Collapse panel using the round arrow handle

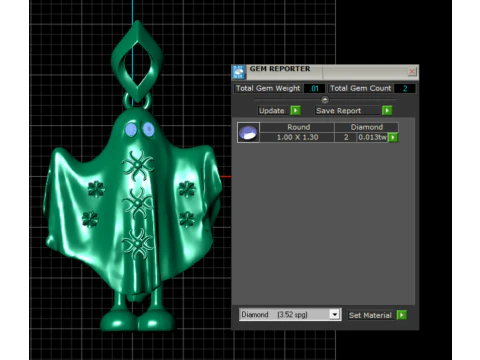[325, 99]
